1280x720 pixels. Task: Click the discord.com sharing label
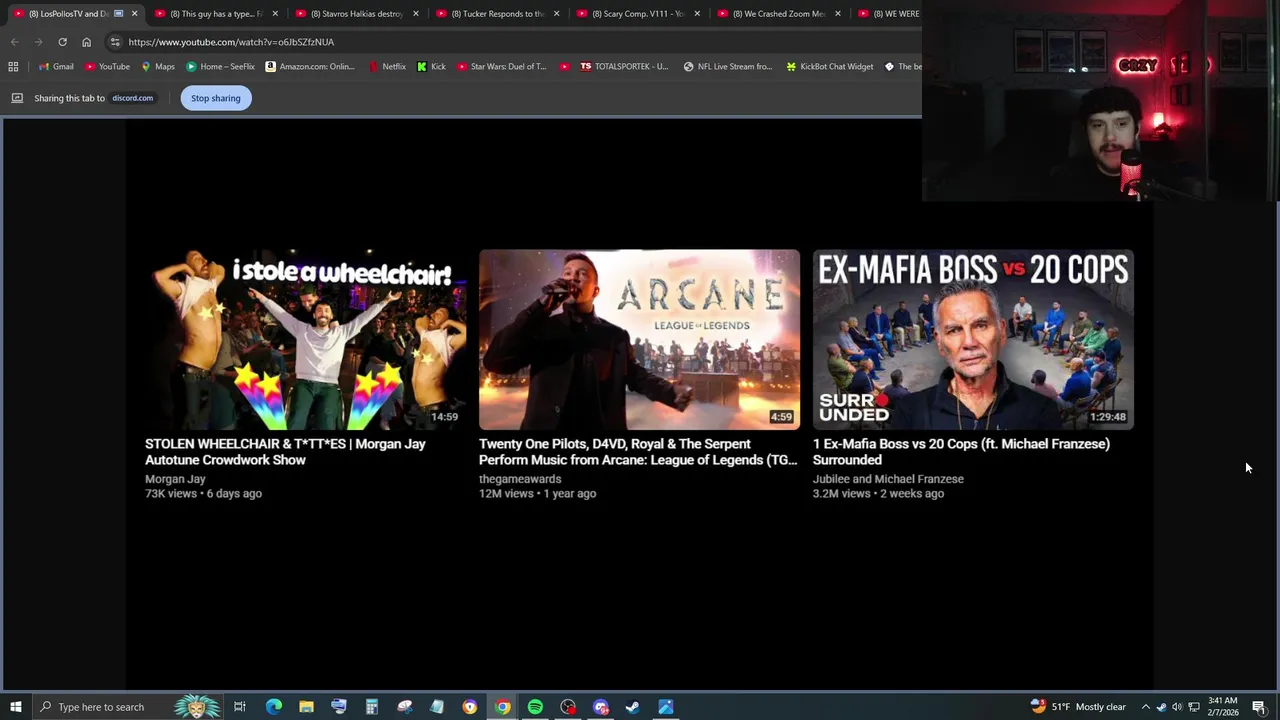tap(132, 98)
